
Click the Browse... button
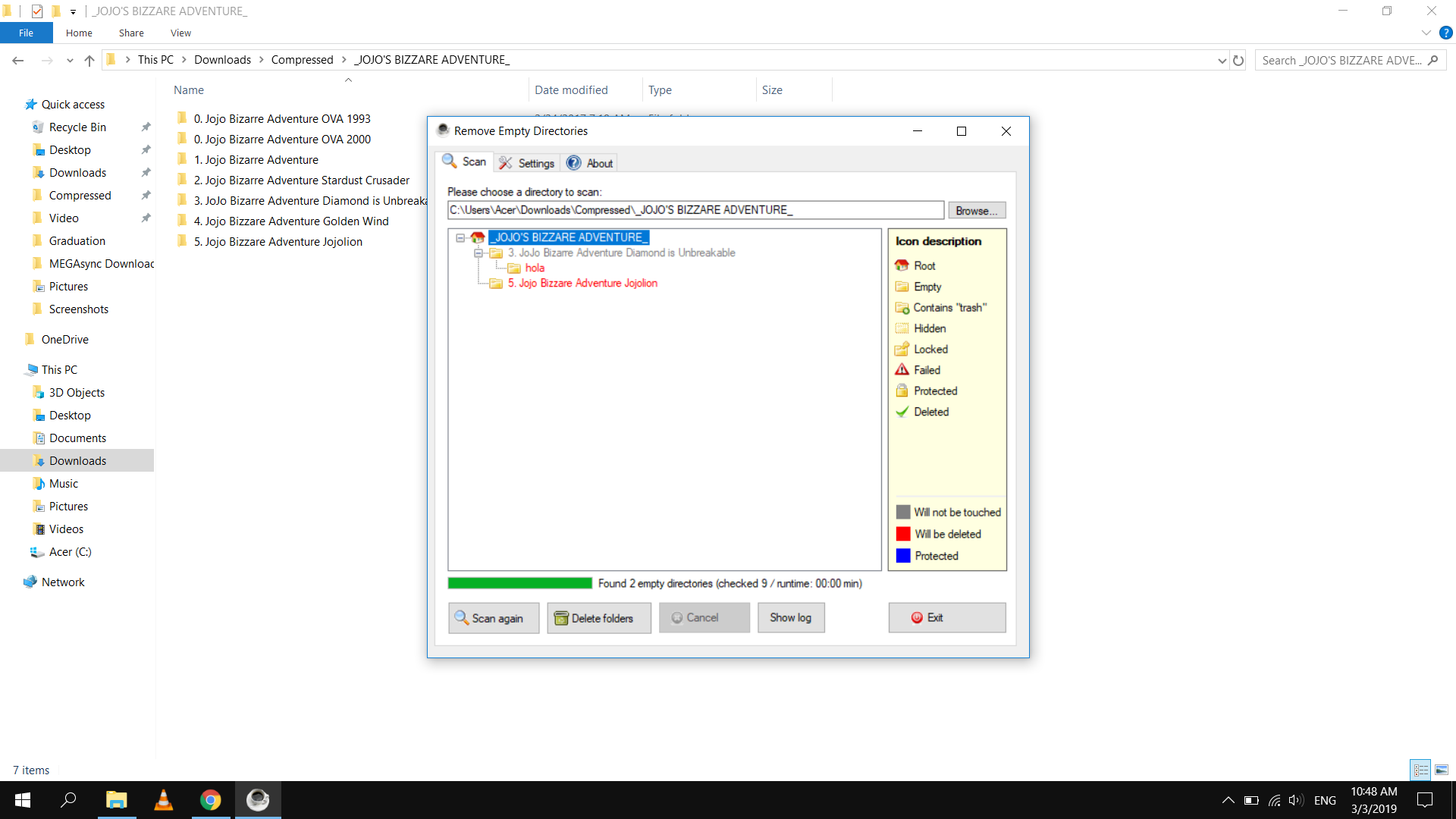coord(976,211)
